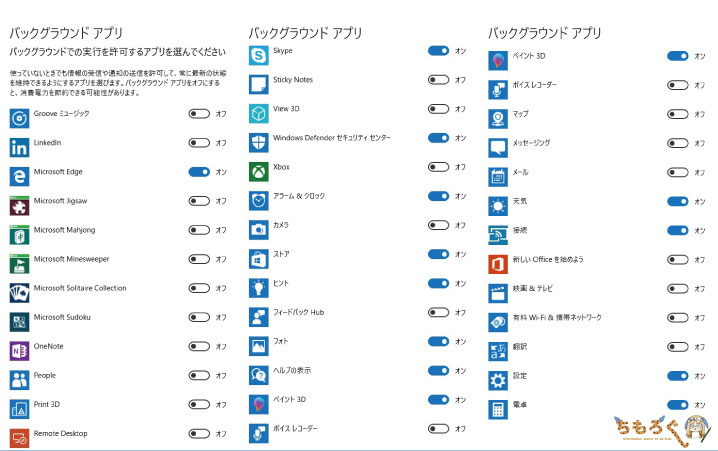
Task: Select the Microsoft Sudoku icon
Action: point(19,322)
